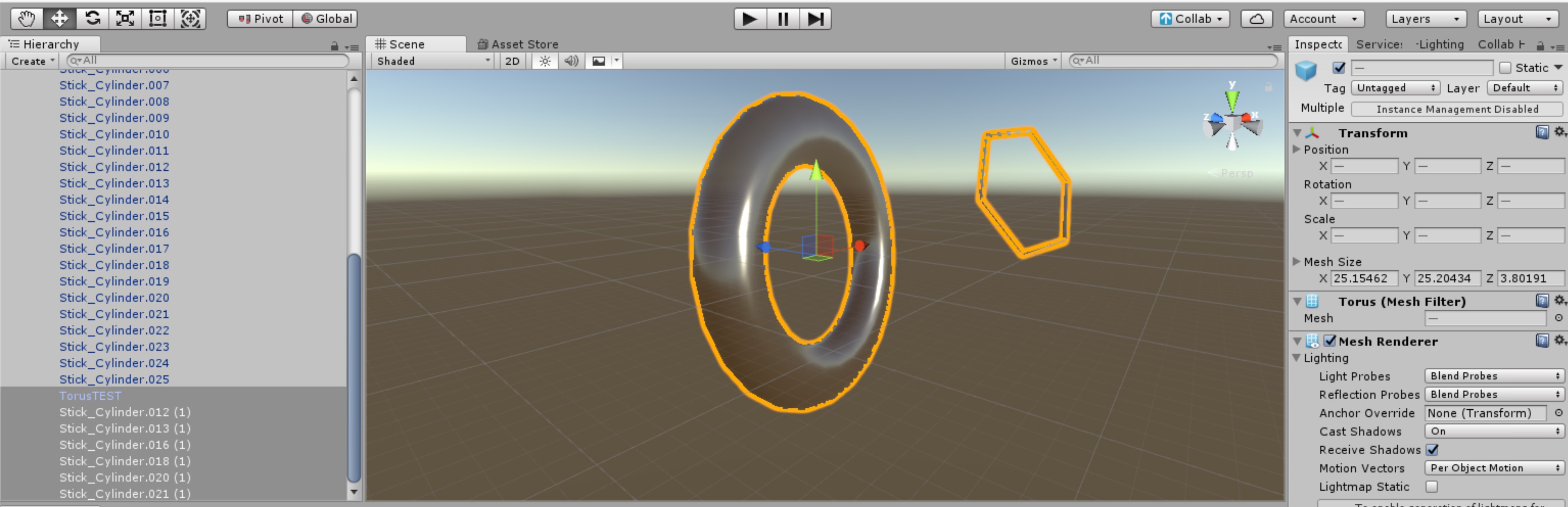The image size is (1568, 507).
Task: Click the green Y move handle arrow
Action: point(816,171)
